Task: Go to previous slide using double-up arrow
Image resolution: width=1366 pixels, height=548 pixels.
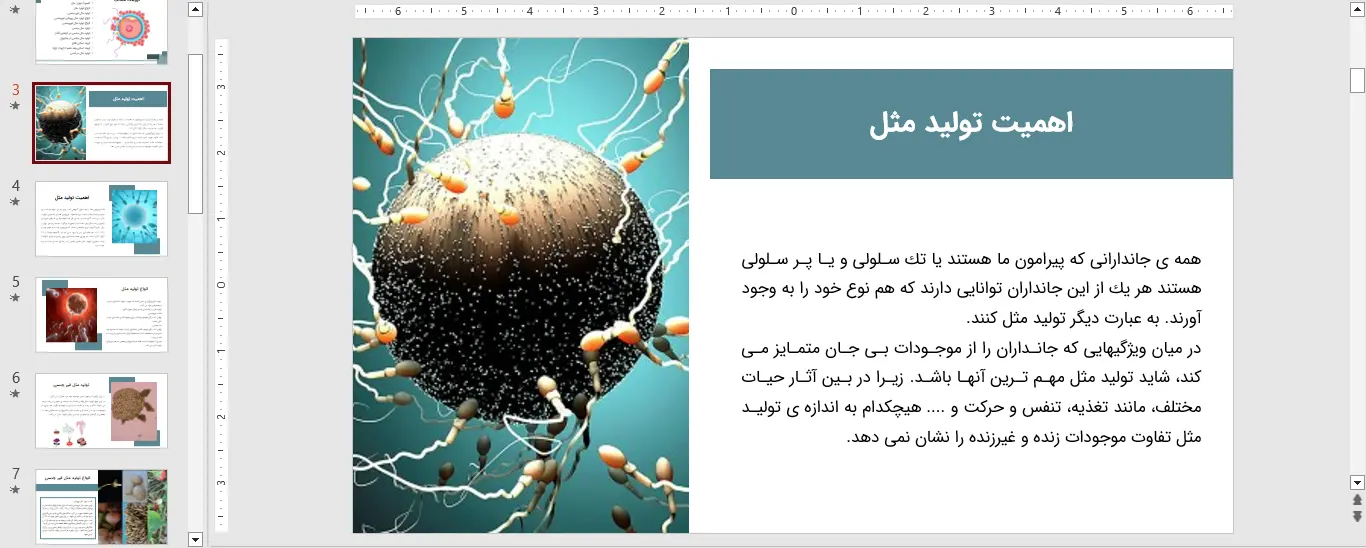Action: (x=1357, y=499)
